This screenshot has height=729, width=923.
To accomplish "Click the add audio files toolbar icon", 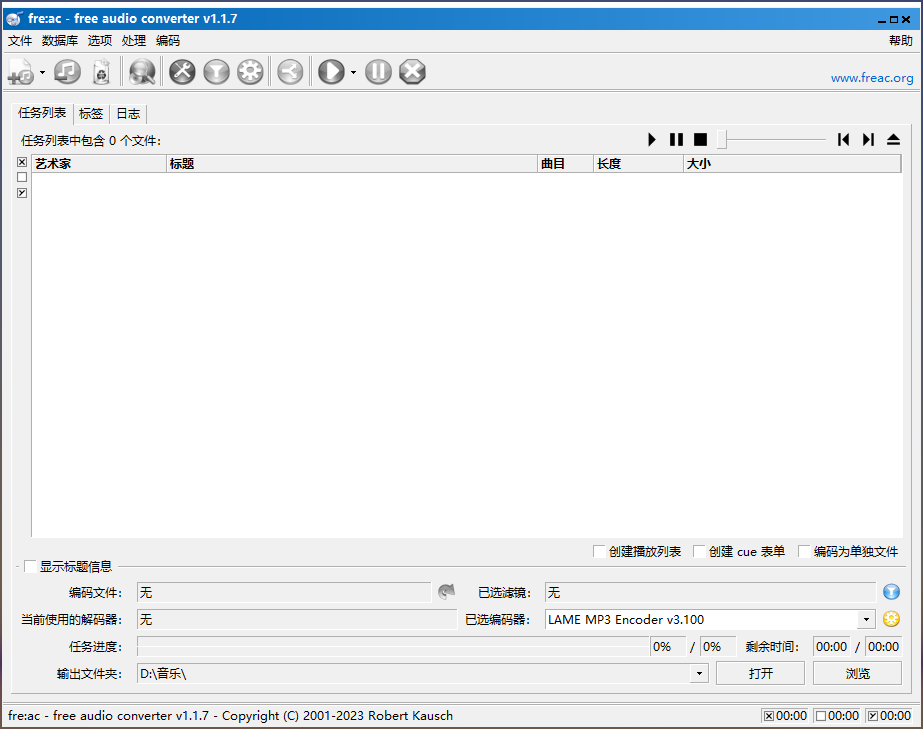I will pos(19,72).
